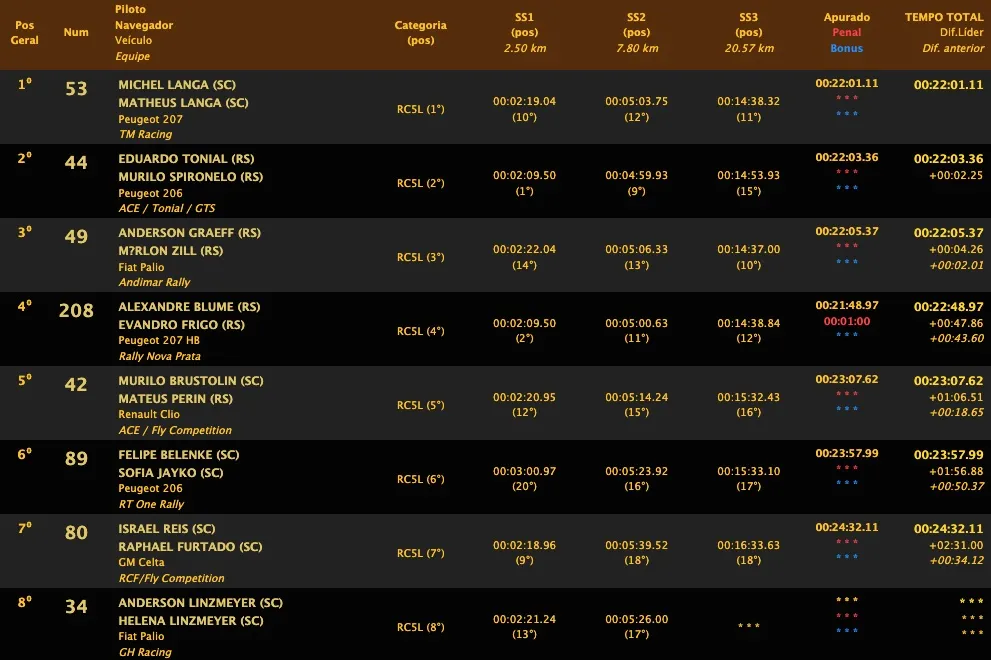991x660 pixels.
Task: Click the red 00:01:00 penalty time
Action: click(846, 321)
